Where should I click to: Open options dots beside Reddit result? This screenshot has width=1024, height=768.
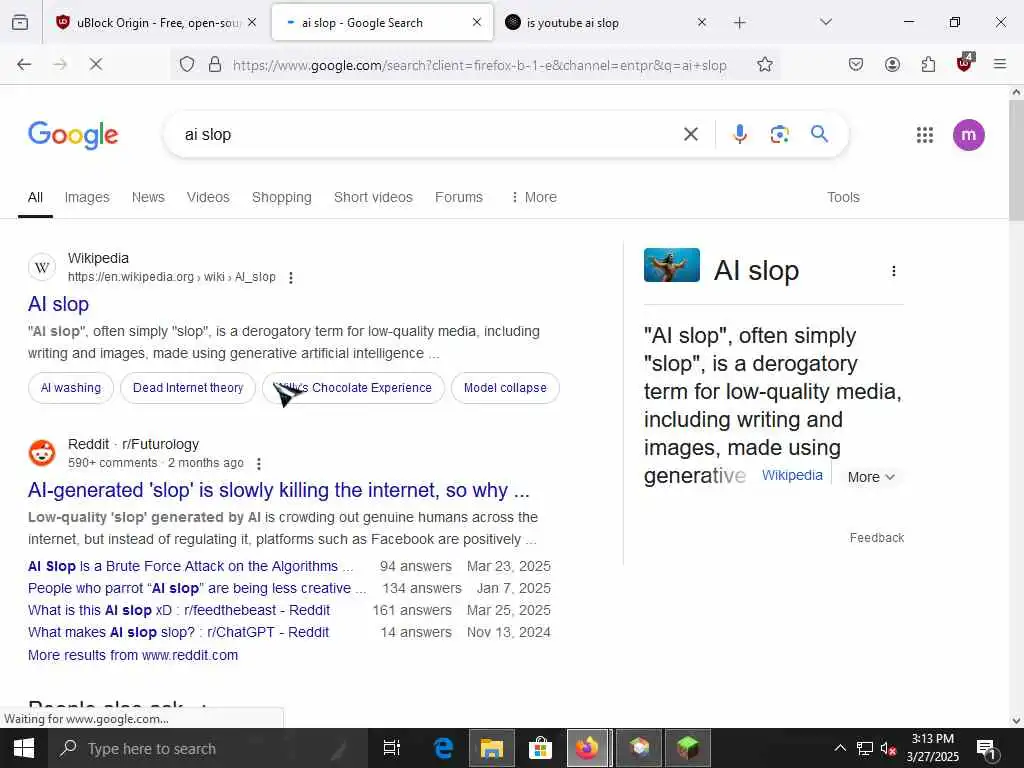[259, 464]
